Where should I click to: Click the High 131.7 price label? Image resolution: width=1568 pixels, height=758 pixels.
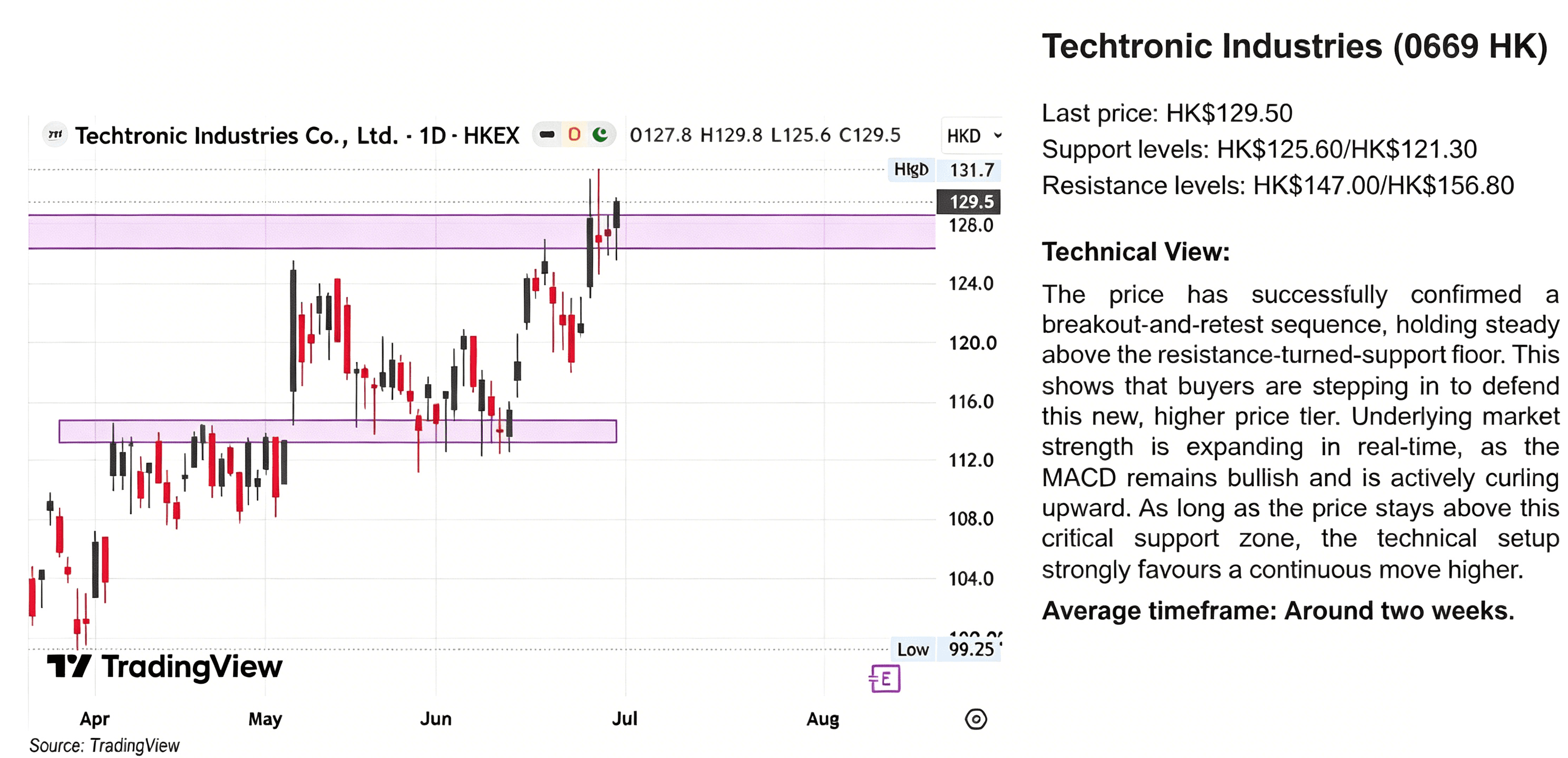pyautogui.click(x=944, y=170)
